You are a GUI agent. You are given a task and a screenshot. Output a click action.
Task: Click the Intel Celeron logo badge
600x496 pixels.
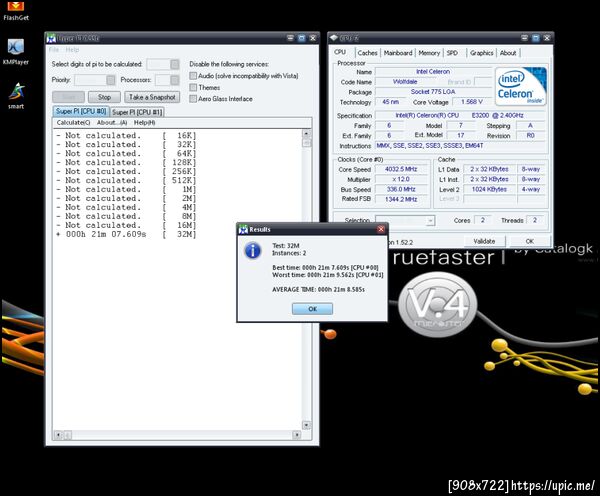coord(520,86)
